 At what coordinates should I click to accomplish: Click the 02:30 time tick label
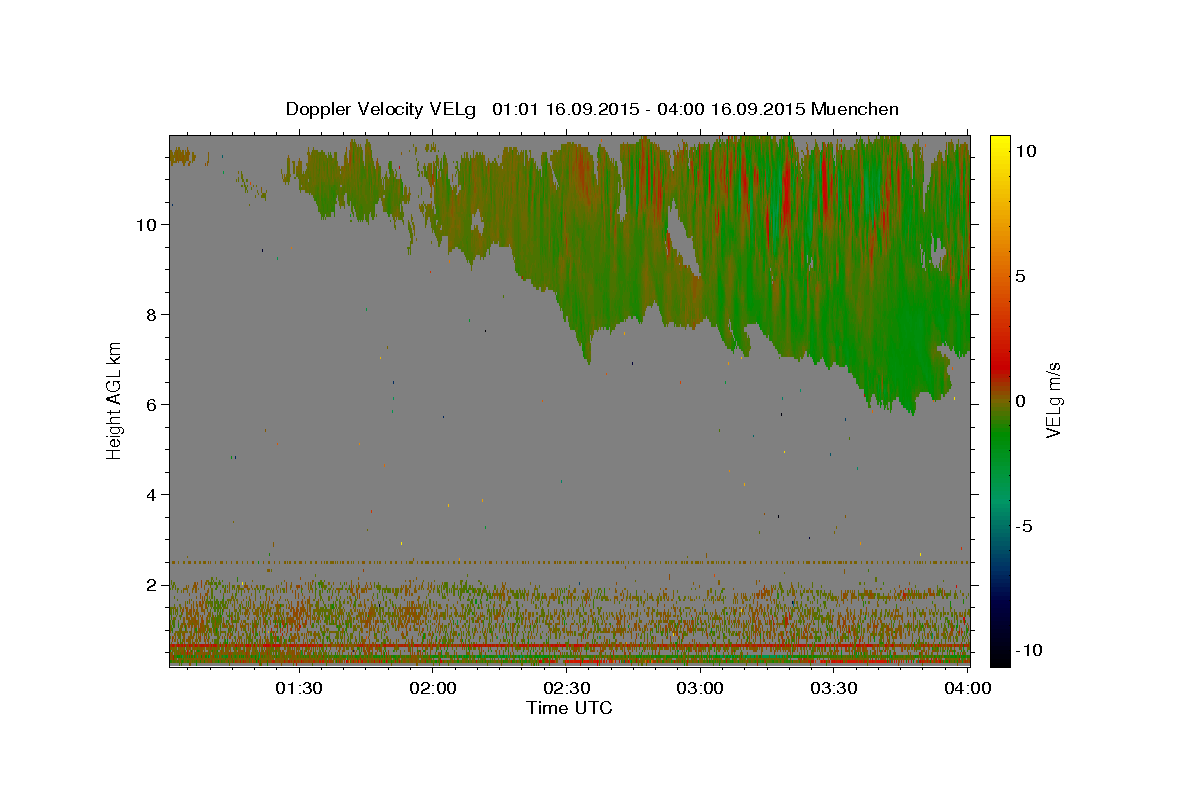[x=566, y=688]
